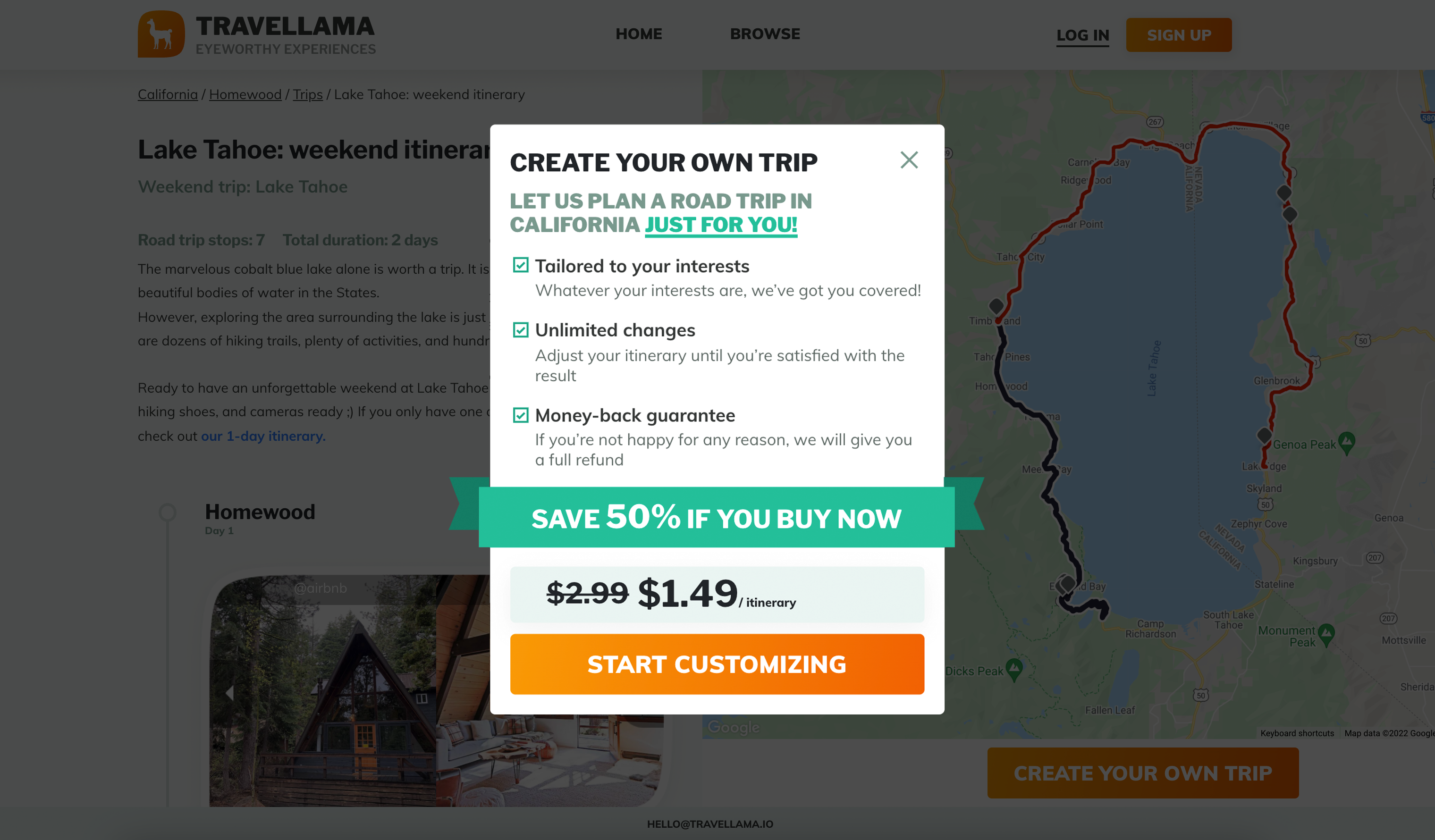
Task: Open the Browse menu item
Action: tap(765, 34)
